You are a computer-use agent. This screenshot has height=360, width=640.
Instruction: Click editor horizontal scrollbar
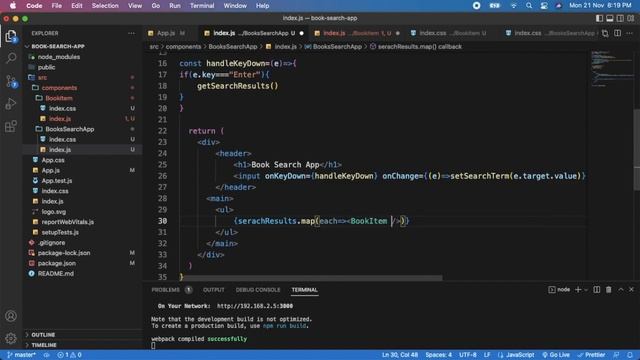[x=313, y=278]
